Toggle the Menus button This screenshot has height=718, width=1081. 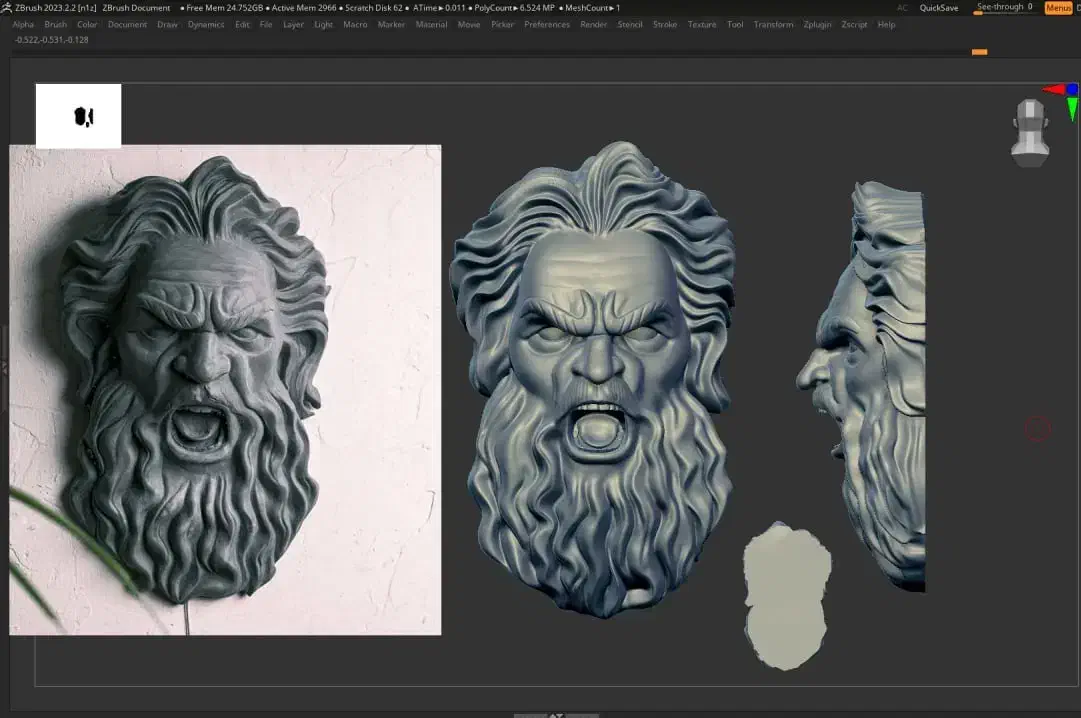1058,8
